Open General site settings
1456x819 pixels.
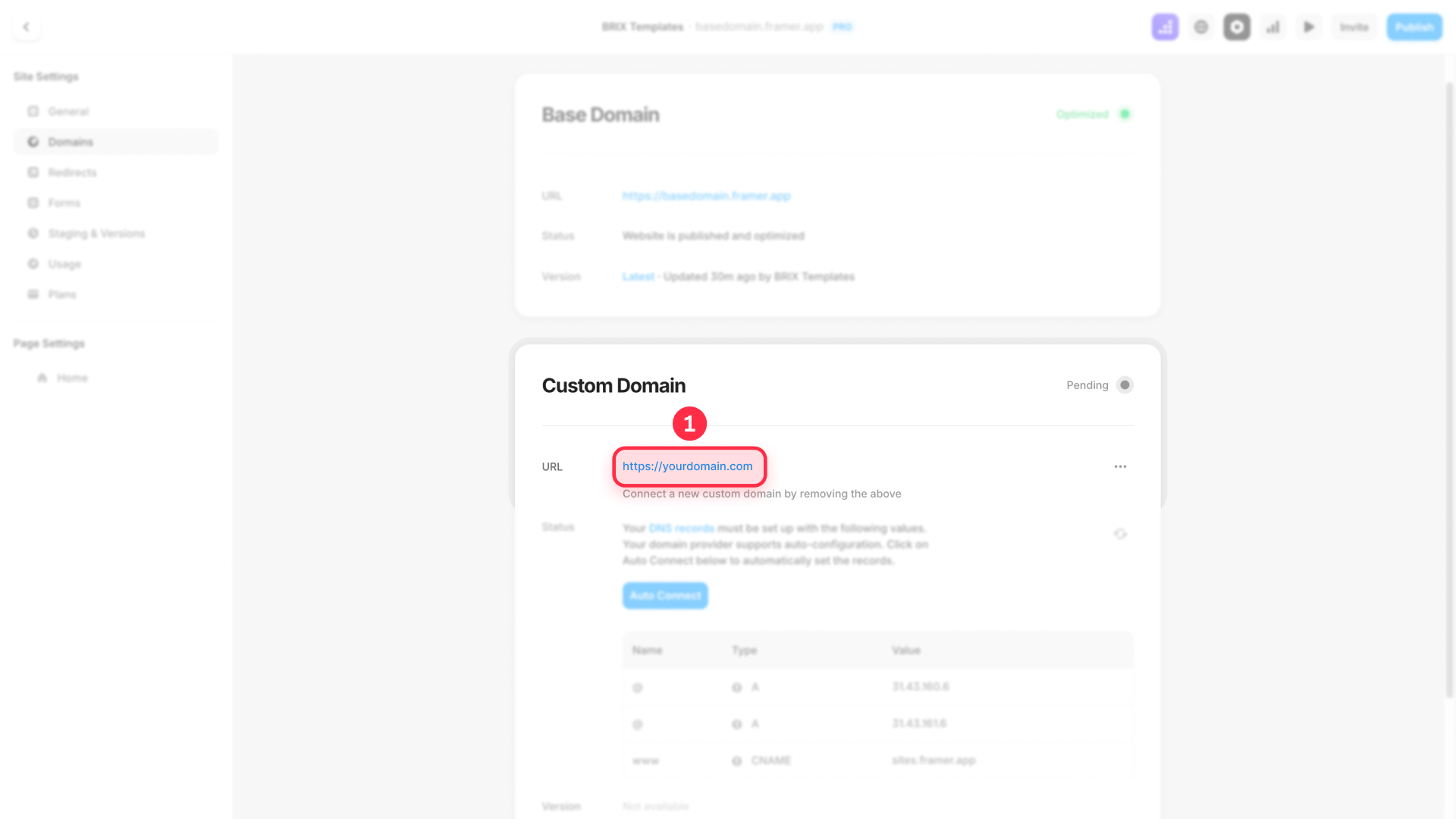click(x=116, y=111)
